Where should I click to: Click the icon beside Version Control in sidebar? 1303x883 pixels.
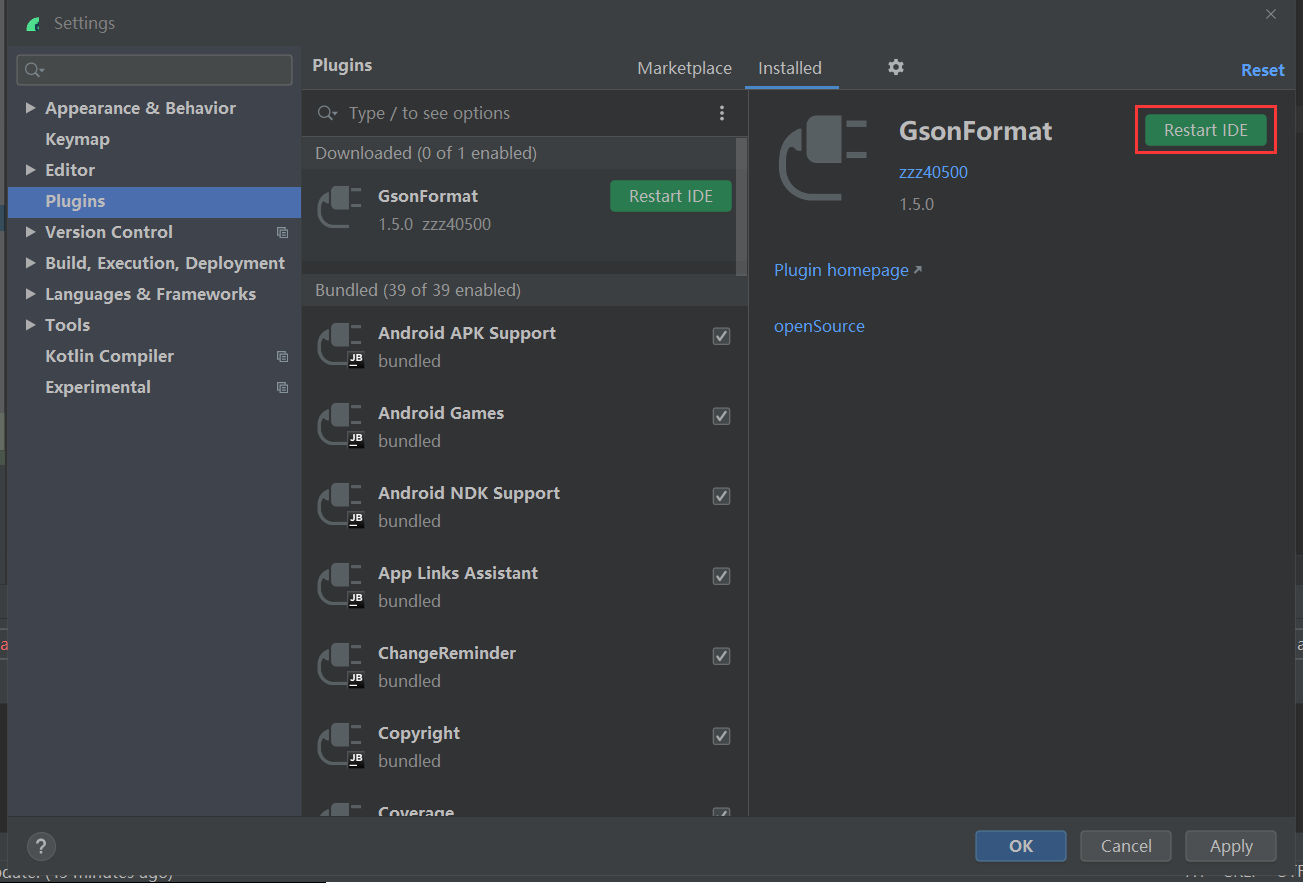[x=282, y=232]
